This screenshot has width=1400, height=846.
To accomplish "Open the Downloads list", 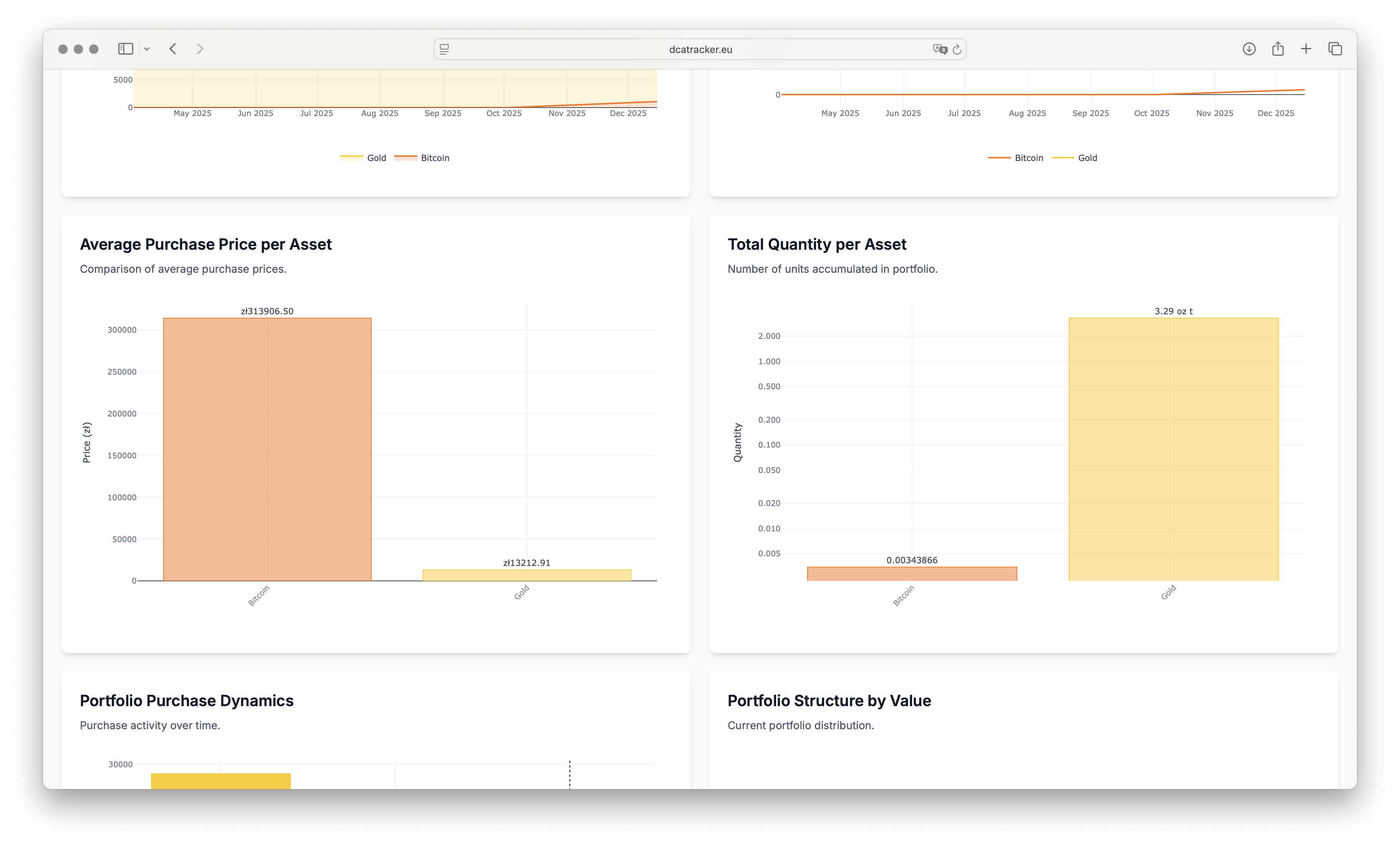I will 1249,49.
